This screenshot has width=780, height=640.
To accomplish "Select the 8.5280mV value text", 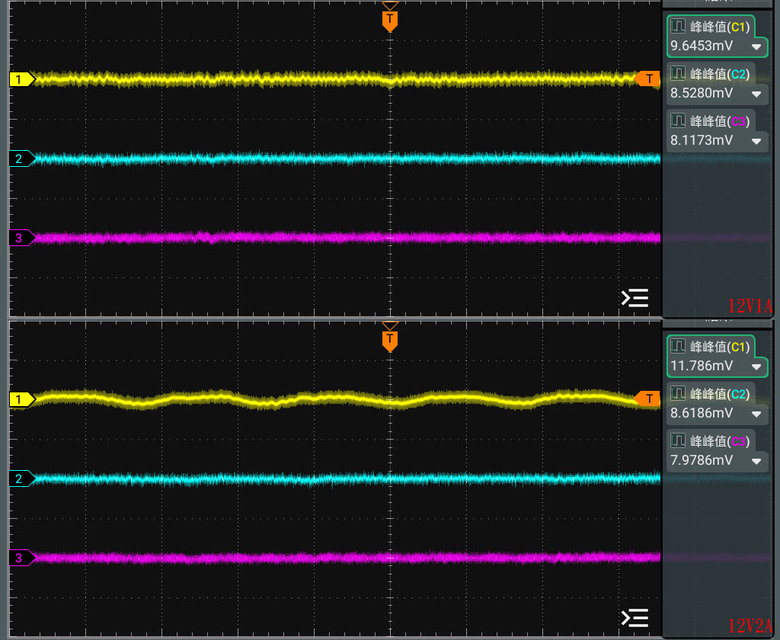I will click(x=701, y=93).
